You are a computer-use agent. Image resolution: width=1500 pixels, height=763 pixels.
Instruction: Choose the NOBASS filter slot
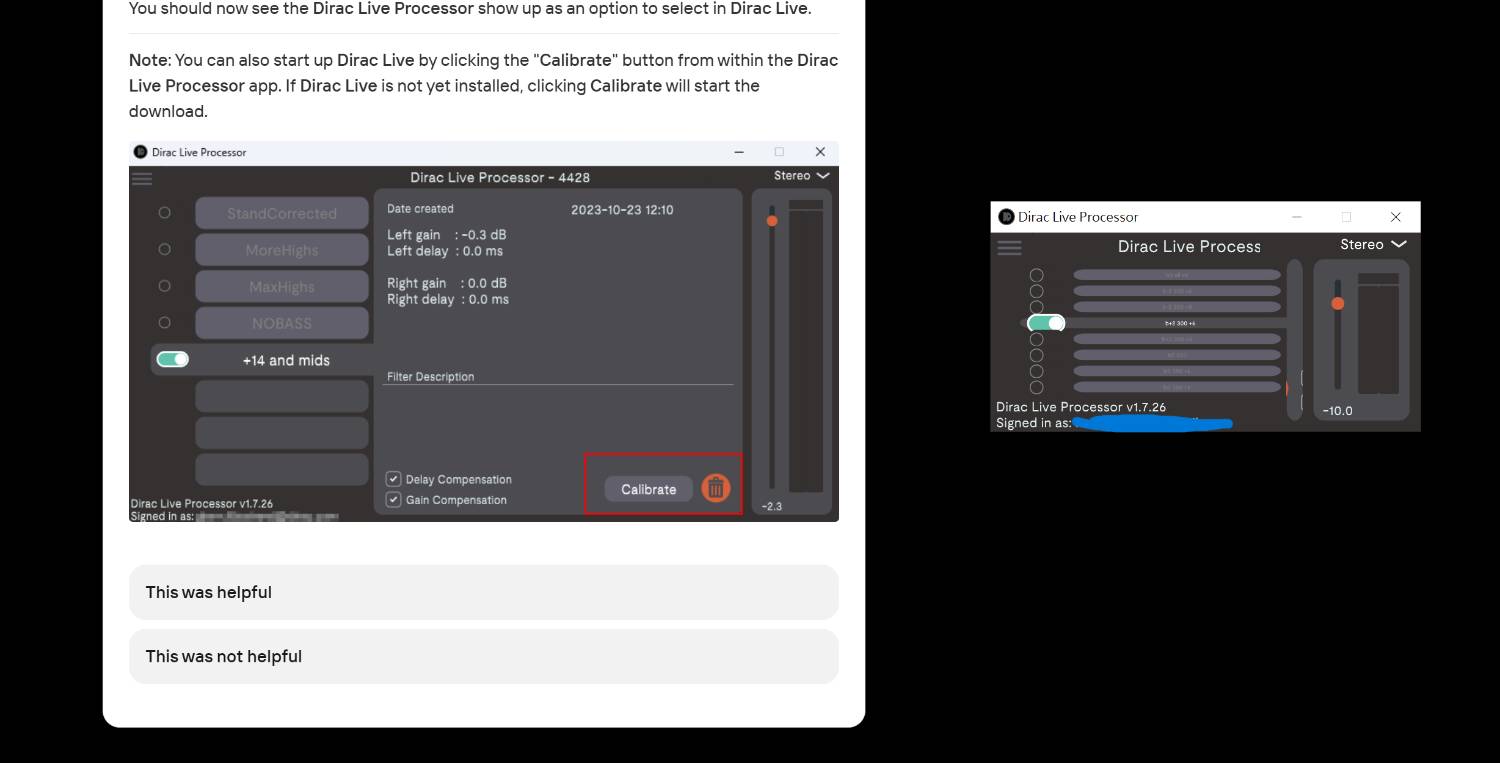282,323
